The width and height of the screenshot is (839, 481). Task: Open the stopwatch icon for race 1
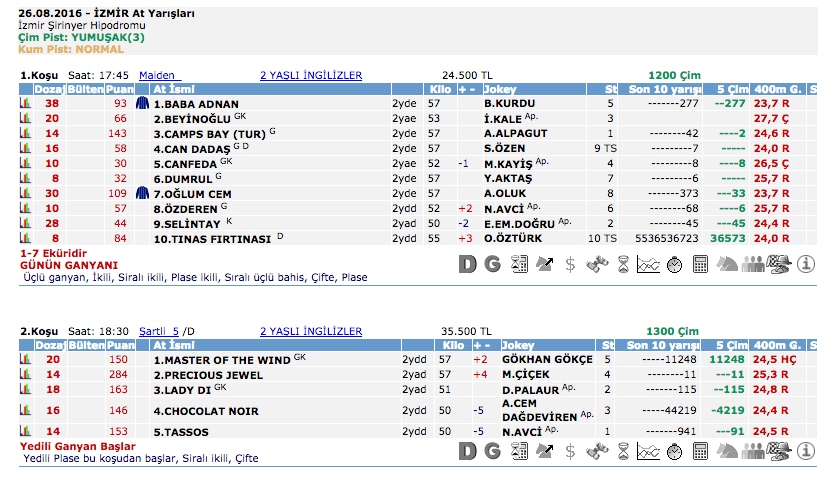coord(674,264)
